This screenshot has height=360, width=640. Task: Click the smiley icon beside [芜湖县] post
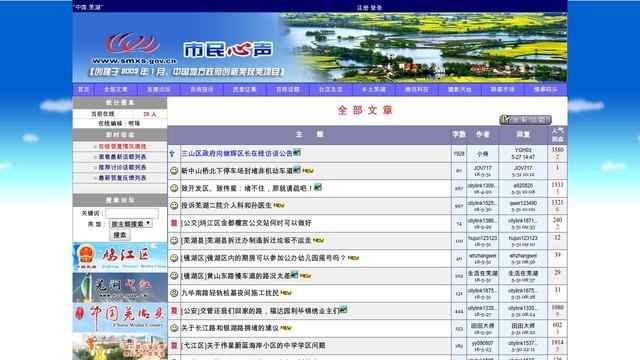pos(174,240)
